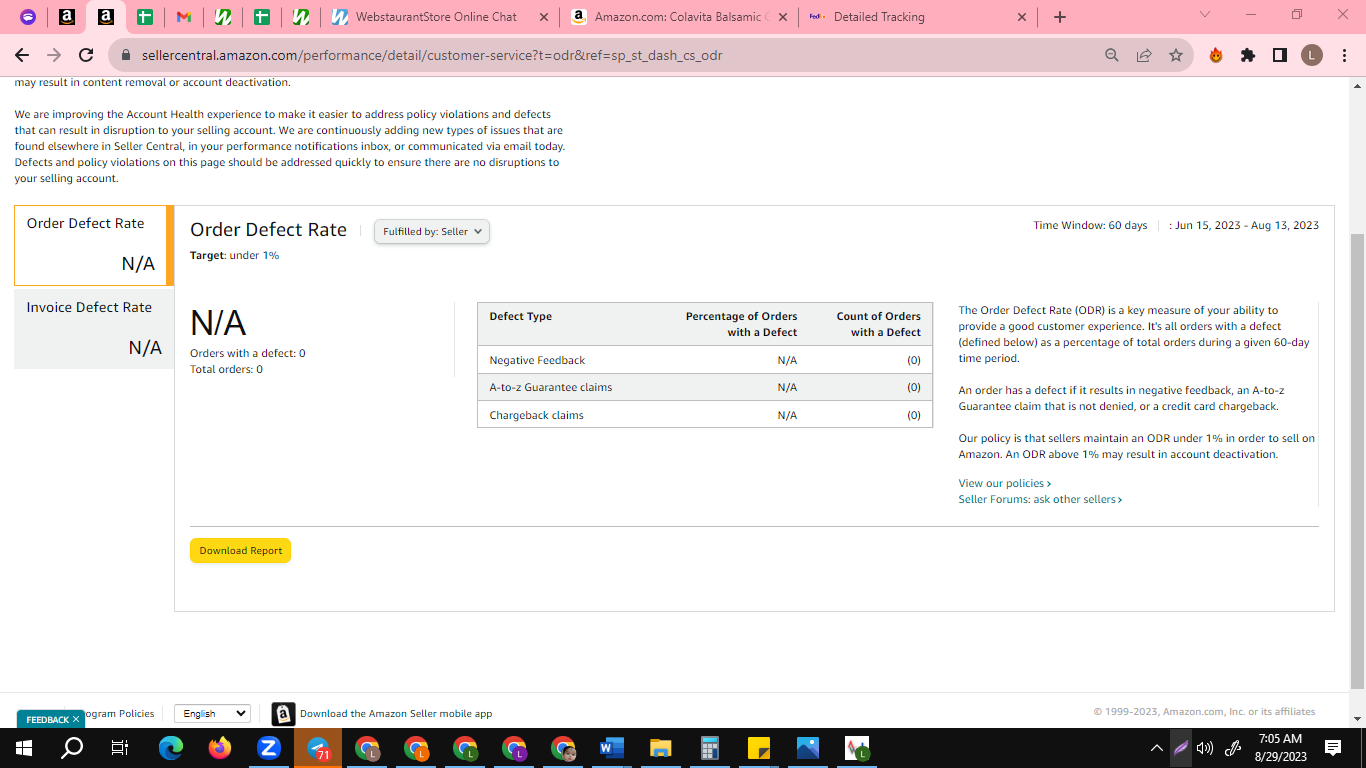Click the address bar URL field
Viewport: 1366px width, 768px height.
[x=600, y=56]
